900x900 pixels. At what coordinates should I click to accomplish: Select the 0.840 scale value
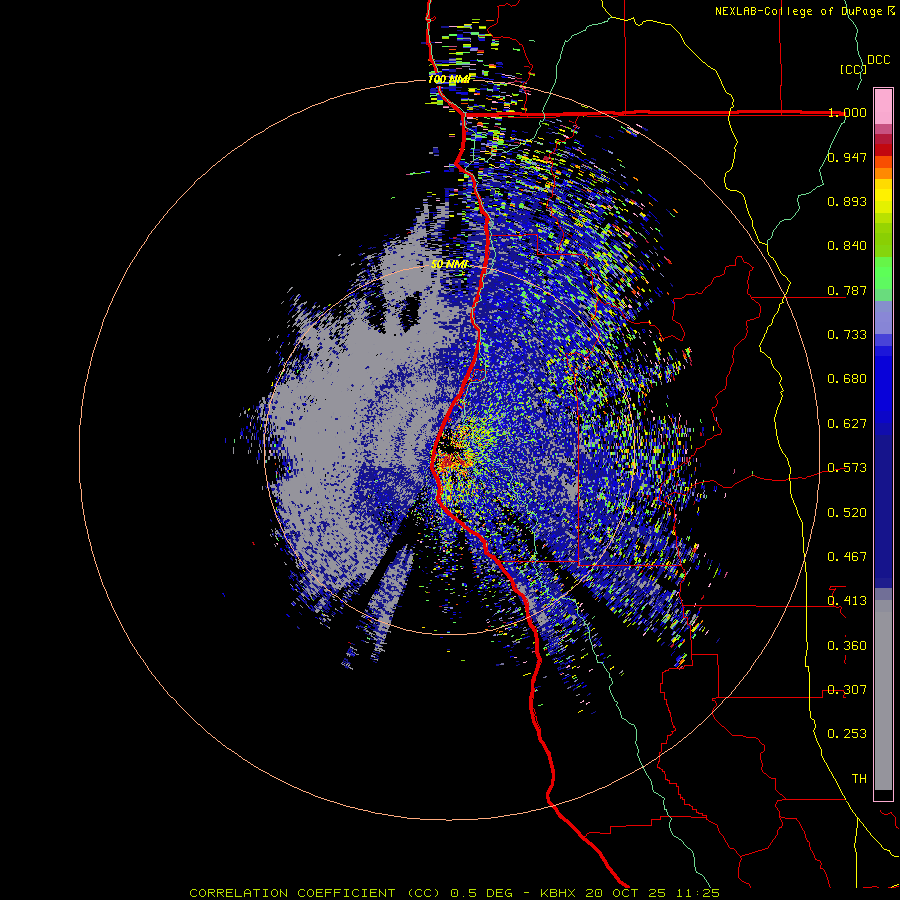[847, 246]
